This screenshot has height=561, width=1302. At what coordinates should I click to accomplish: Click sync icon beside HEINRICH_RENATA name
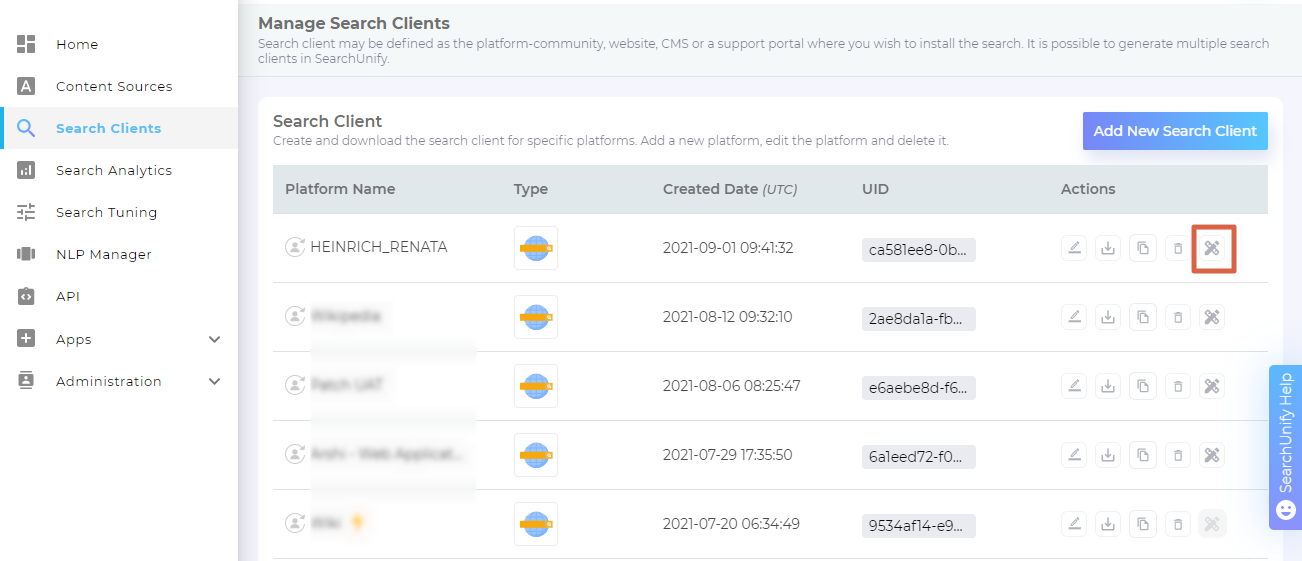(295, 247)
